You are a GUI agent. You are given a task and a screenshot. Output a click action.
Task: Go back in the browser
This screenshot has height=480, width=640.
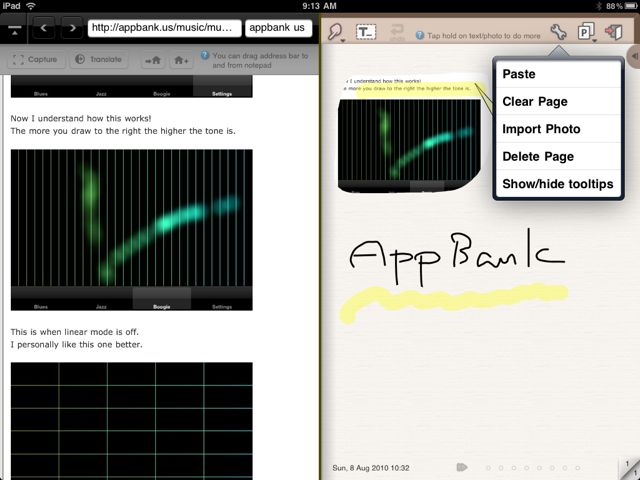[x=44, y=28]
